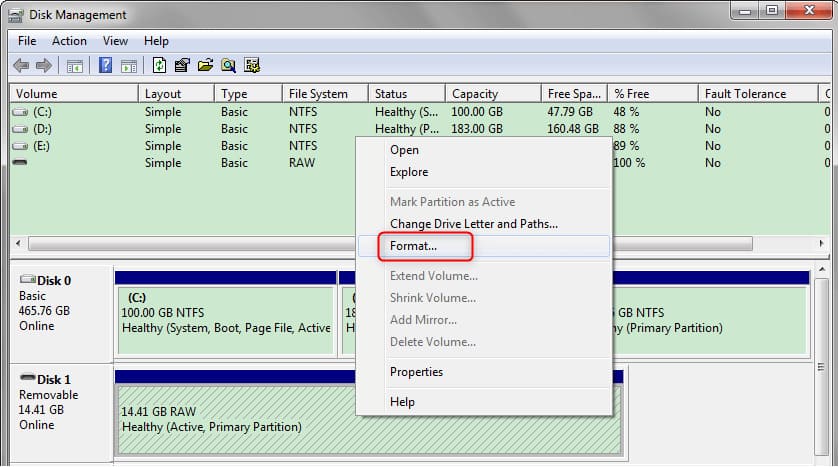Select Explore in the context menu
The height and width of the screenshot is (467, 838).
tap(408, 172)
